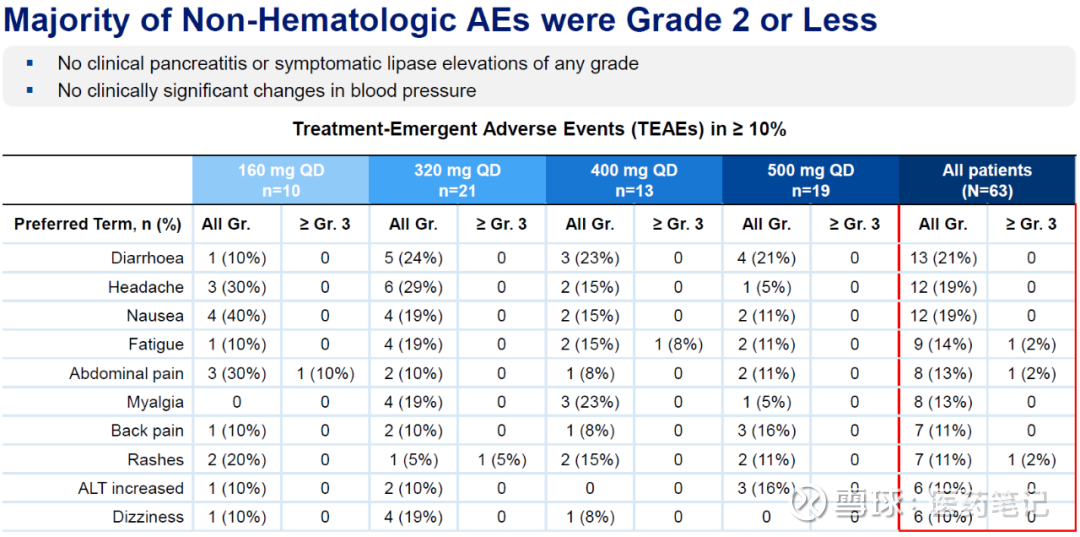Select the Diarrhoea row label
The width and height of the screenshot is (1080, 537).
147,258
